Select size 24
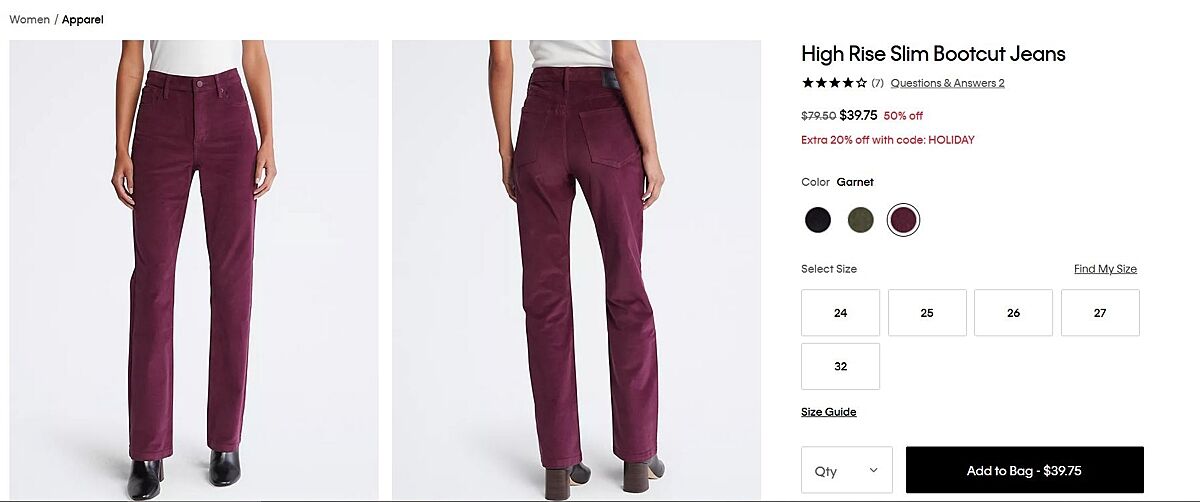 click(840, 313)
